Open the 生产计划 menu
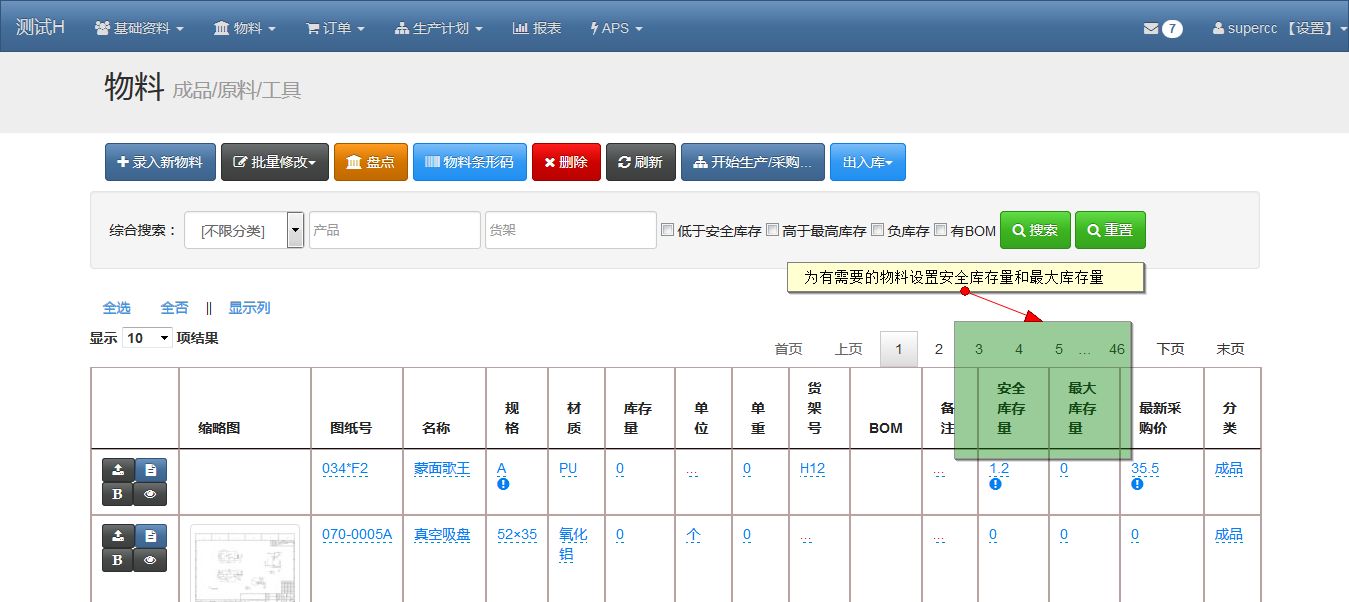Viewport: 1349px width, 602px height. pyautogui.click(x=438, y=29)
